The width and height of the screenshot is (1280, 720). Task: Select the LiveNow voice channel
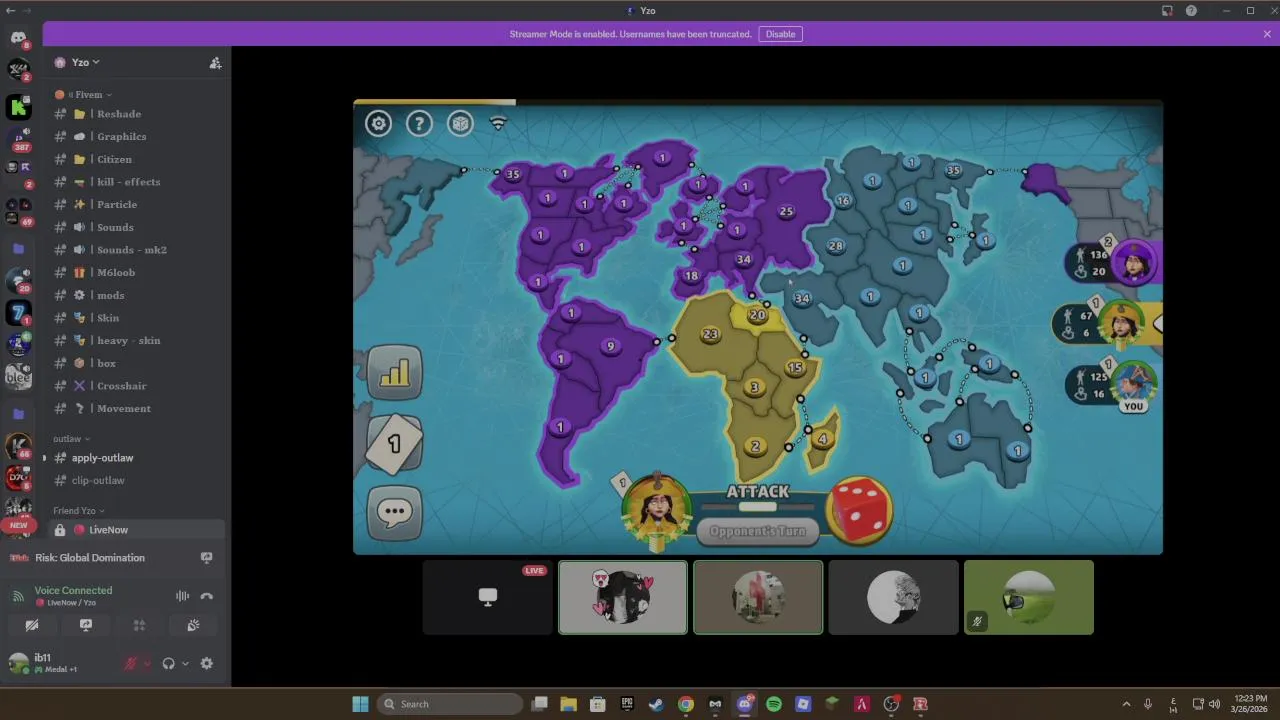point(138,530)
